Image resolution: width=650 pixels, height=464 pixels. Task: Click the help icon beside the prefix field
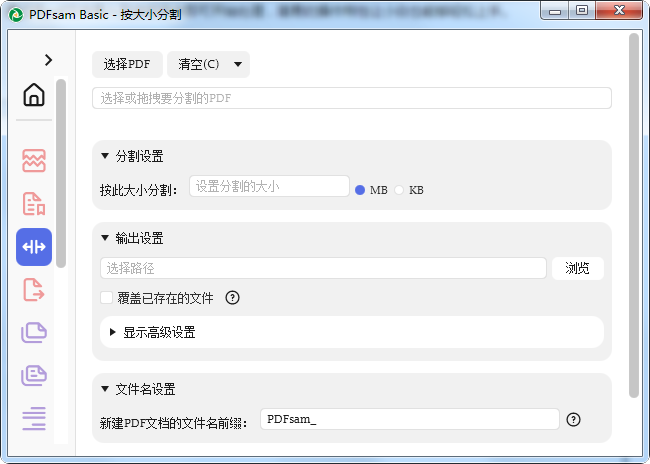pos(573,420)
